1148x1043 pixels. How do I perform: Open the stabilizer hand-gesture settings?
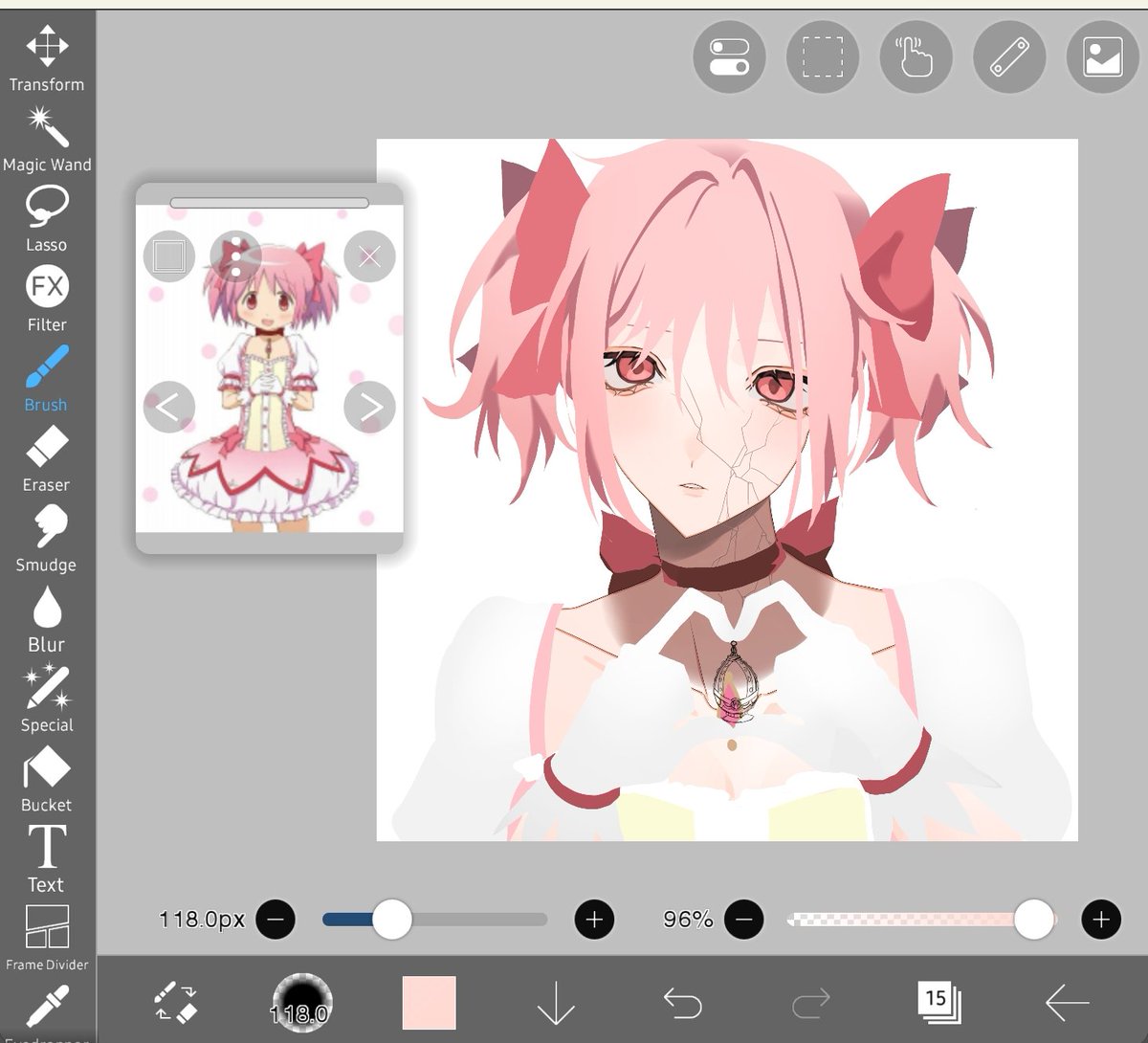(916, 56)
